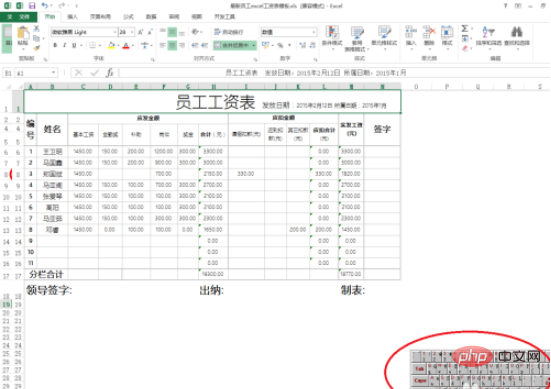
Task: Apply the red font color
Action: coord(126,45)
